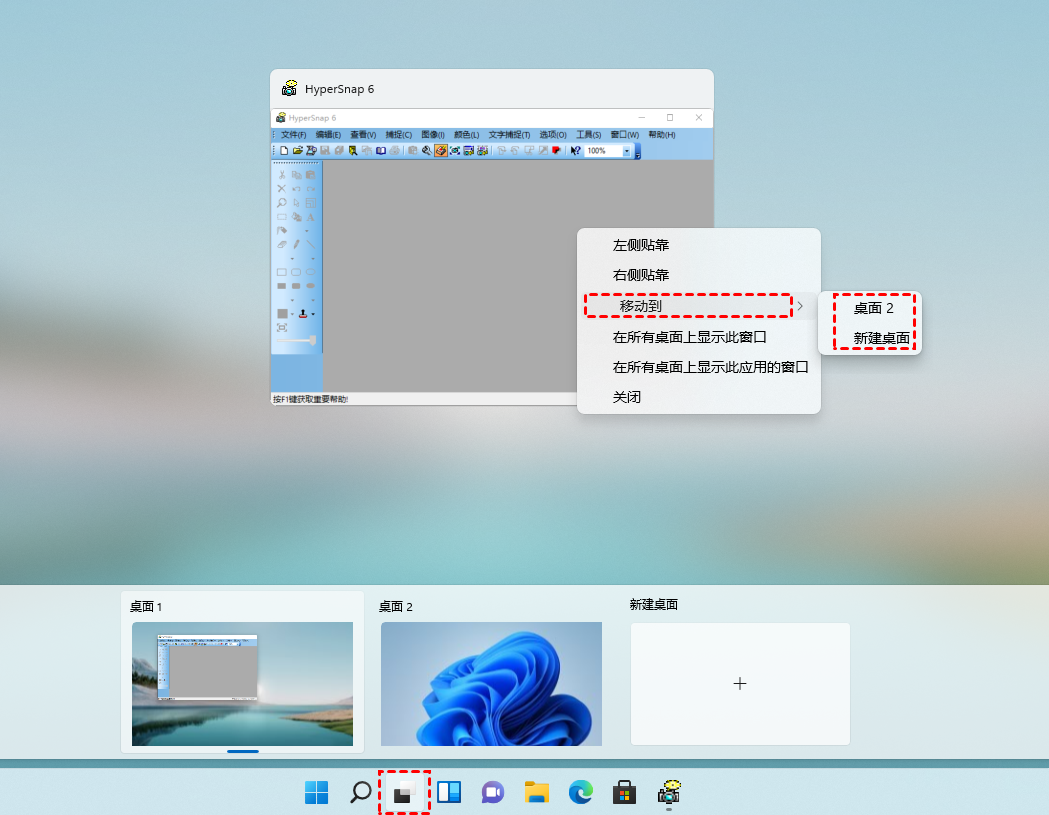Choose 右侧贴靠 from the context menu
1049x815 pixels.
pyautogui.click(x=641, y=275)
